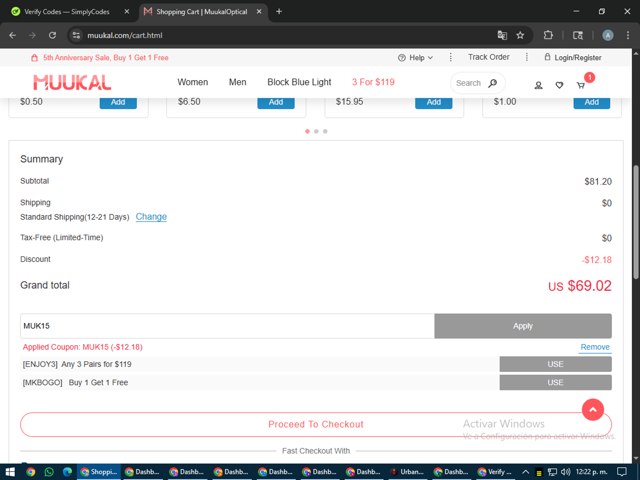Click the volume speaker tray icon
The height and width of the screenshot is (480, 640).
coord(565,472)
